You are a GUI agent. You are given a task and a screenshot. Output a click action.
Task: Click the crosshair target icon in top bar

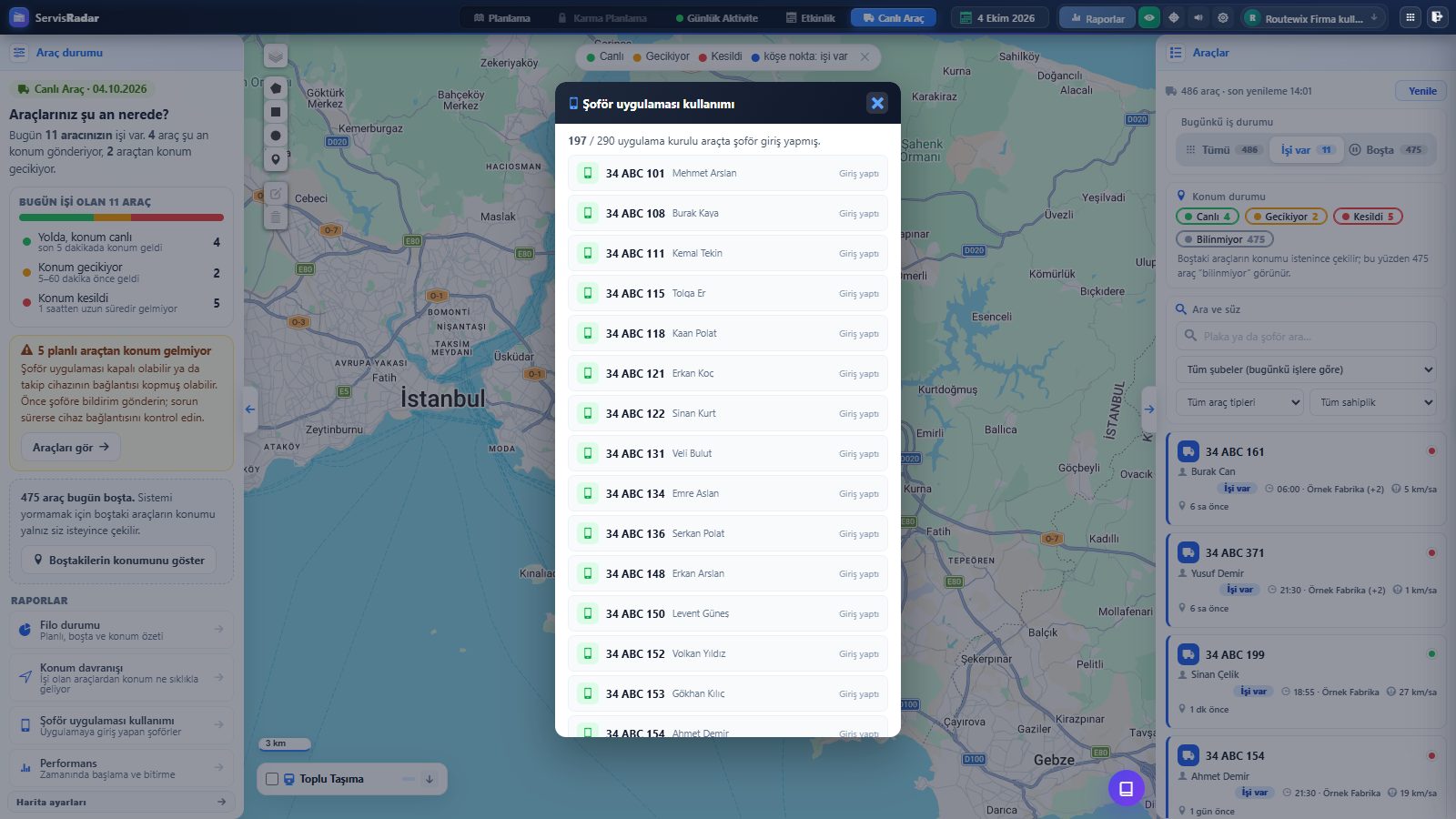[x=1174, y=17]
